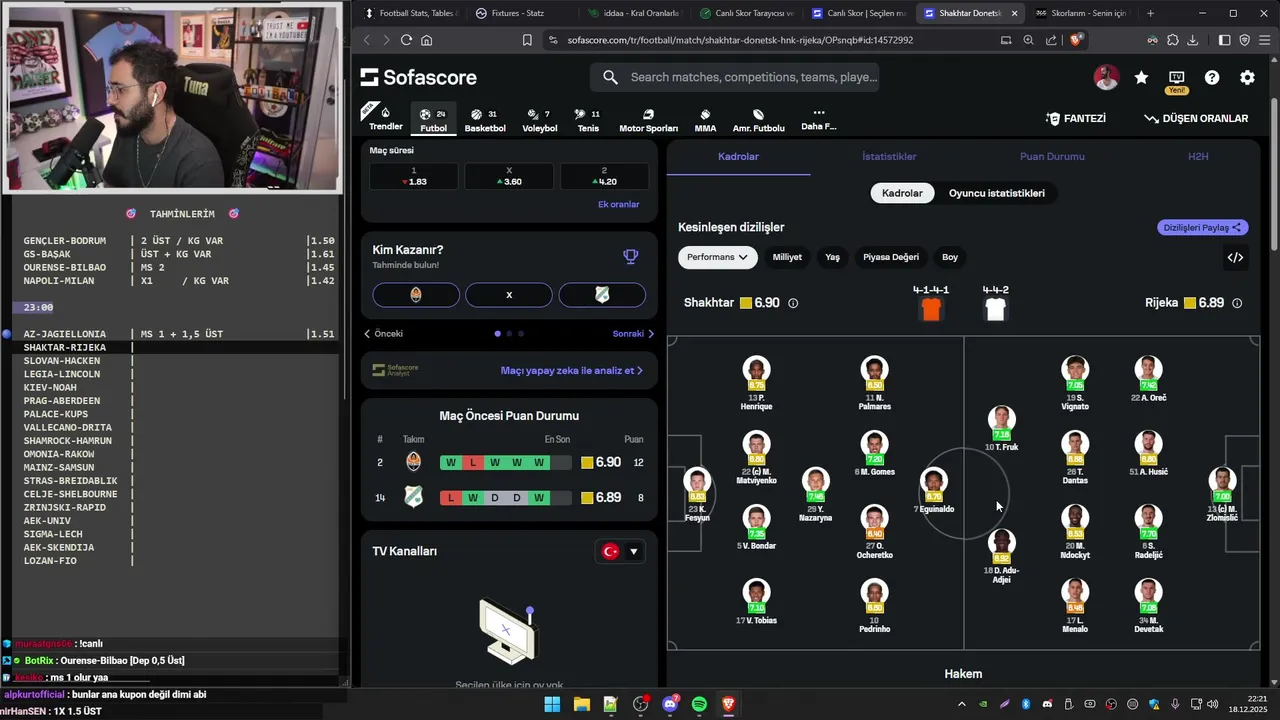Open the H2H tab
This screenshot has width=1280, height=720.
tap(1198, 157)
